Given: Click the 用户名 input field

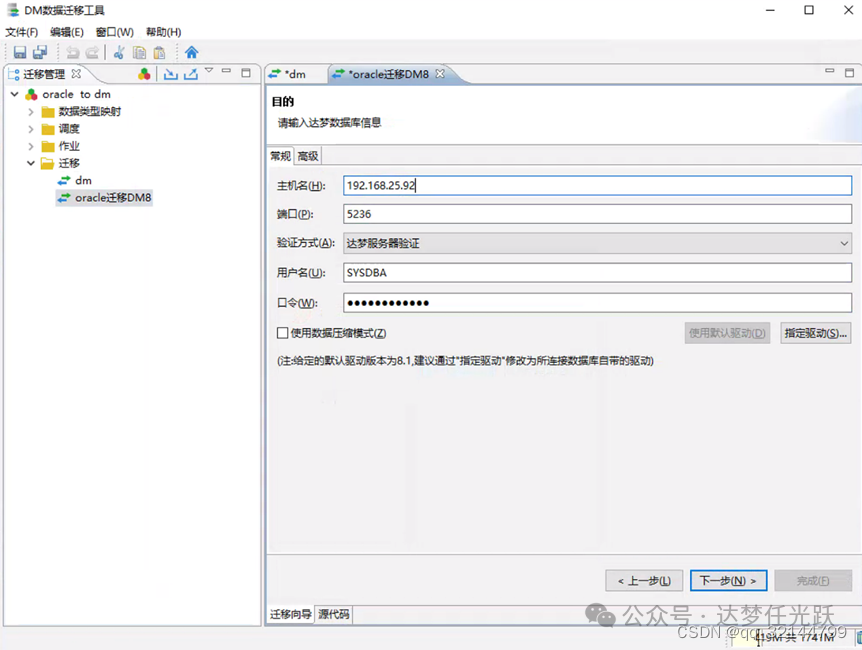Looking at the screenshot, I should point(598,273).
